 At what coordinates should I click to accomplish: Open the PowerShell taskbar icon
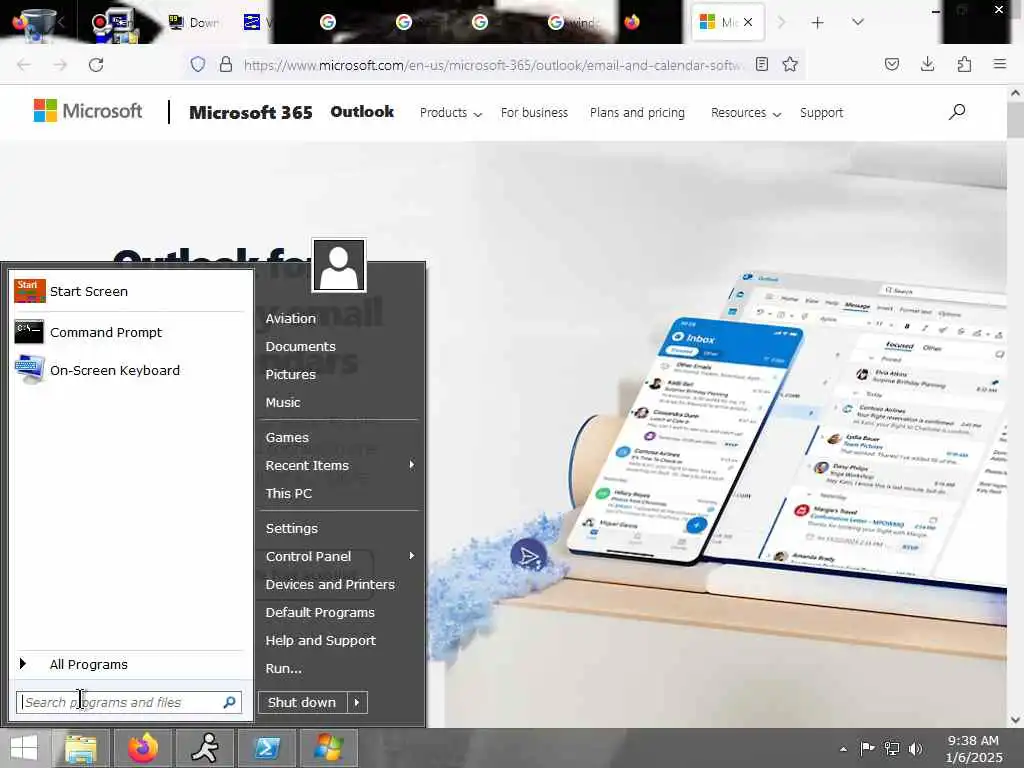click(x=266, y=748)
